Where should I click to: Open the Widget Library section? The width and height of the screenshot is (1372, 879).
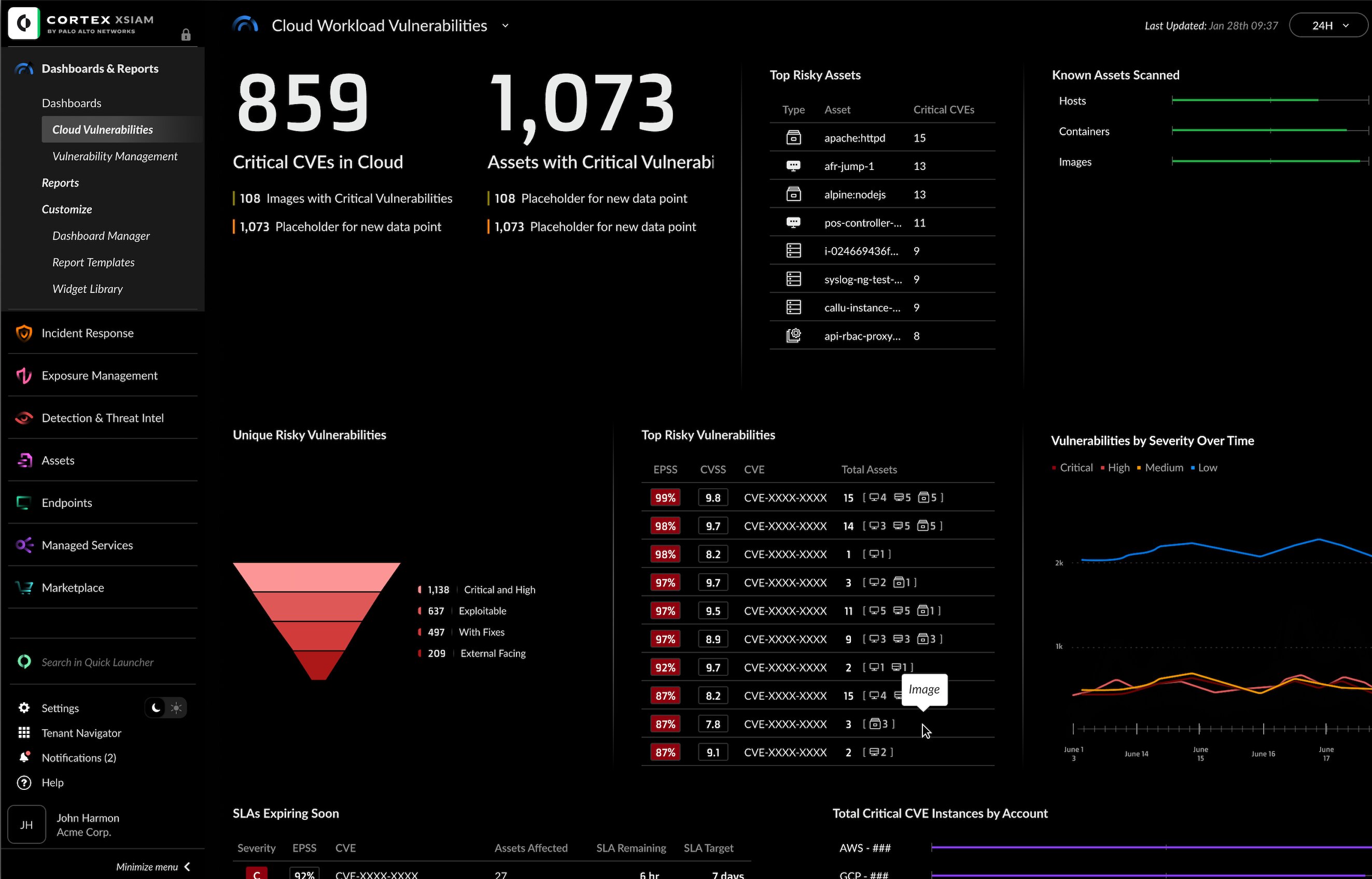(87, 289)
